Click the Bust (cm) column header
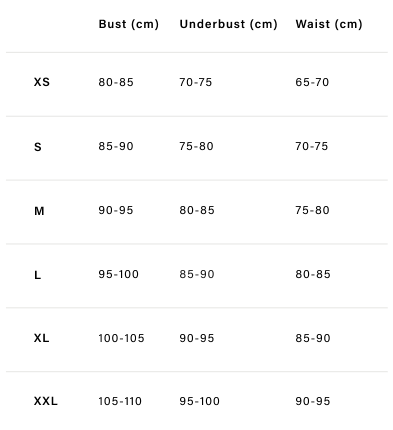This screenshot has width=393, height=430. pos(129,24)
